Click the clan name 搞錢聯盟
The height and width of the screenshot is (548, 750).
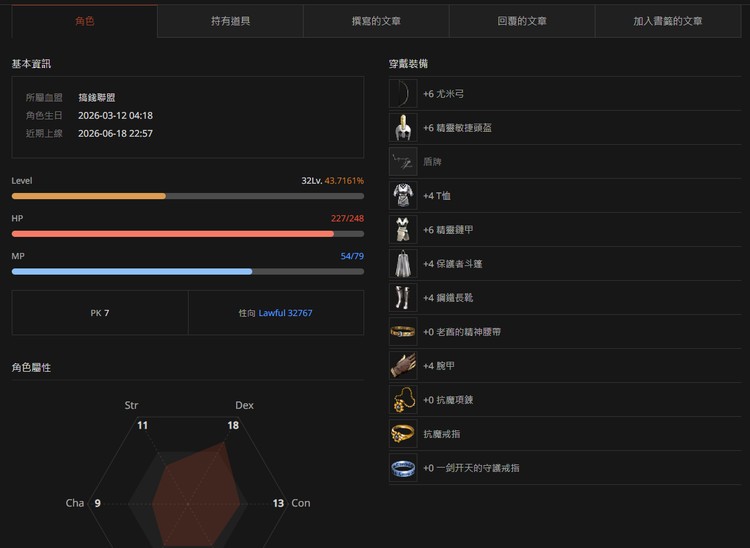point(97,98)
